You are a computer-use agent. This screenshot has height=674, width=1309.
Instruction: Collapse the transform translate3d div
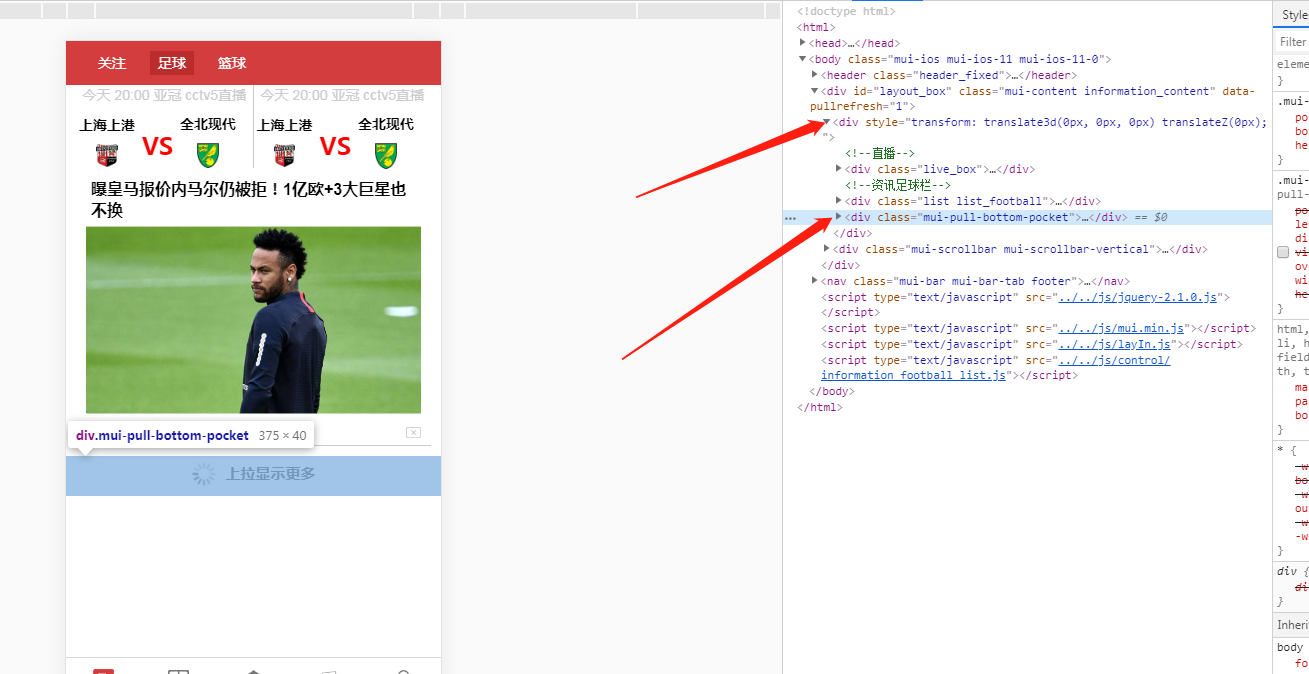click(827, 122)
